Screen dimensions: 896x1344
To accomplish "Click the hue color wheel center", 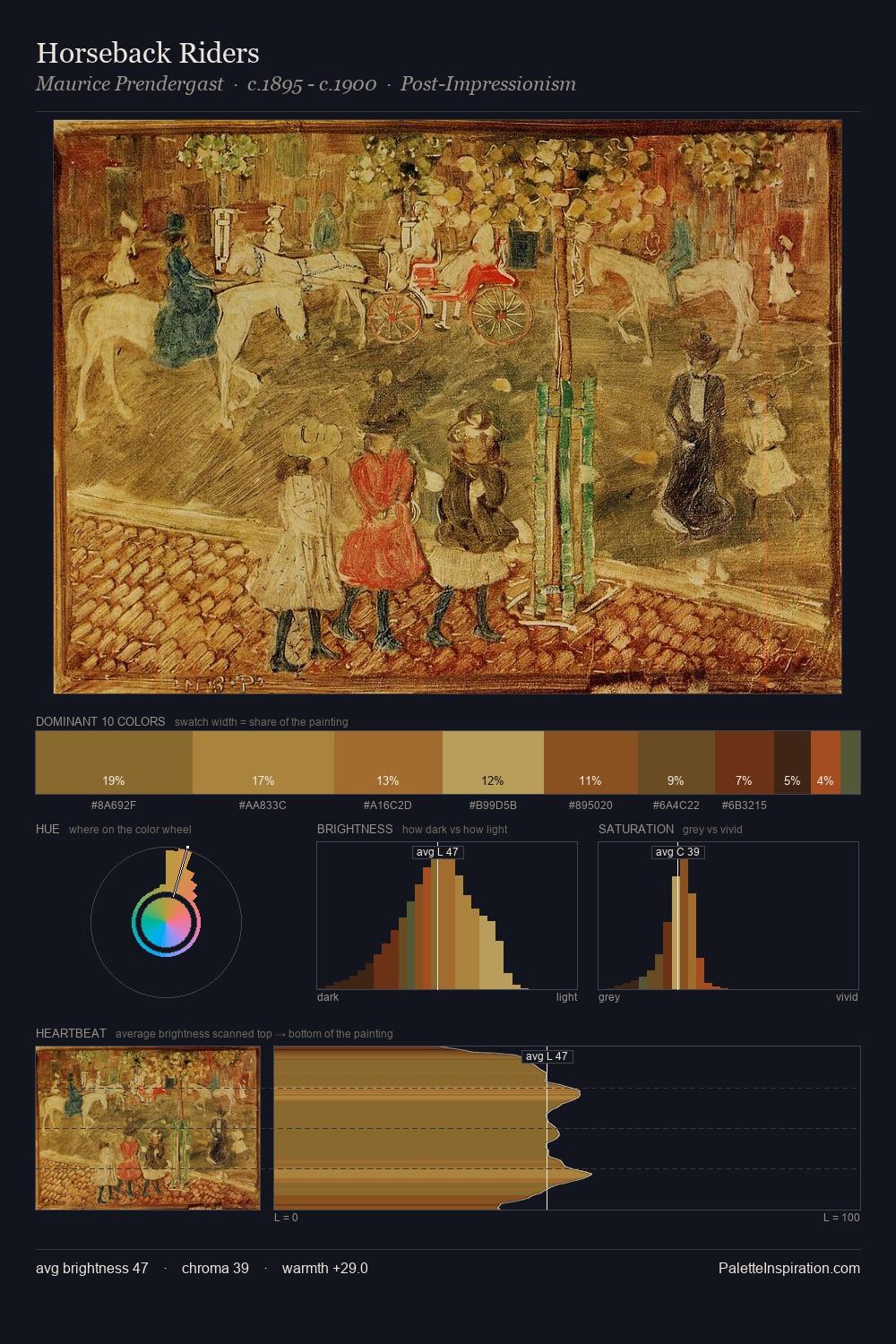I will coord(166,922).
